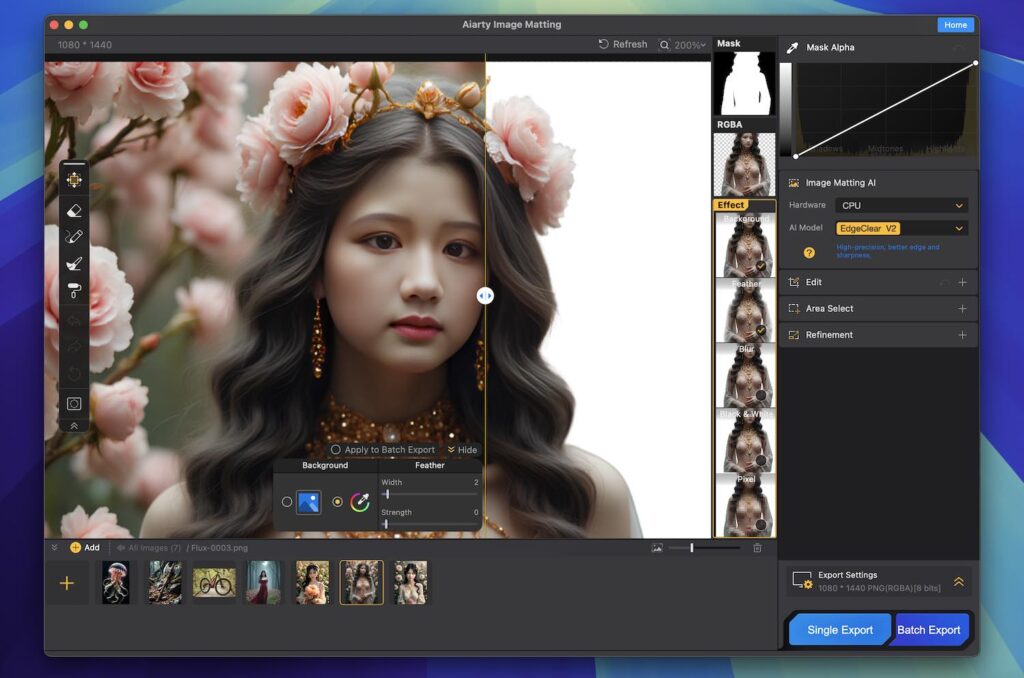Open the Hardware CPU dropdown
This screenshot has height=678, width=1024.
(x=901, y=205)
